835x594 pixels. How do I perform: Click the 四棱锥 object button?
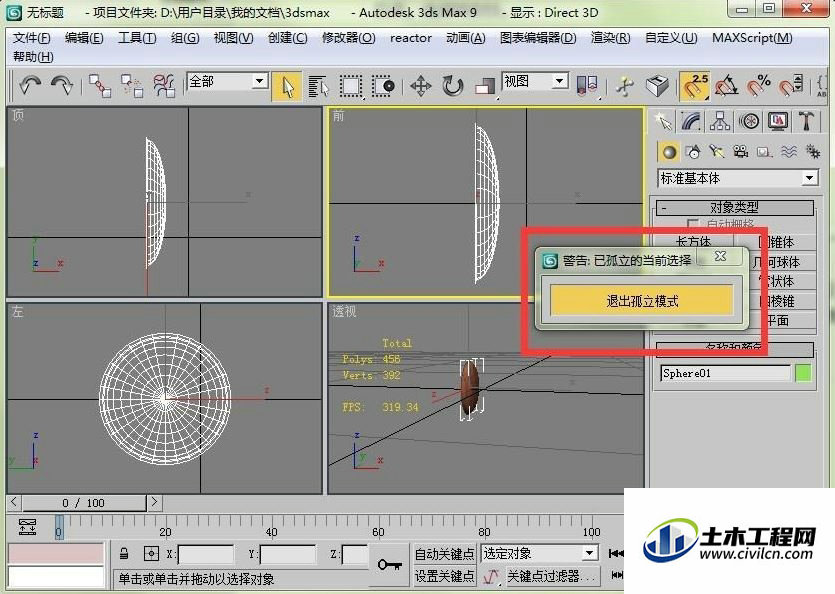coord(783,302)
